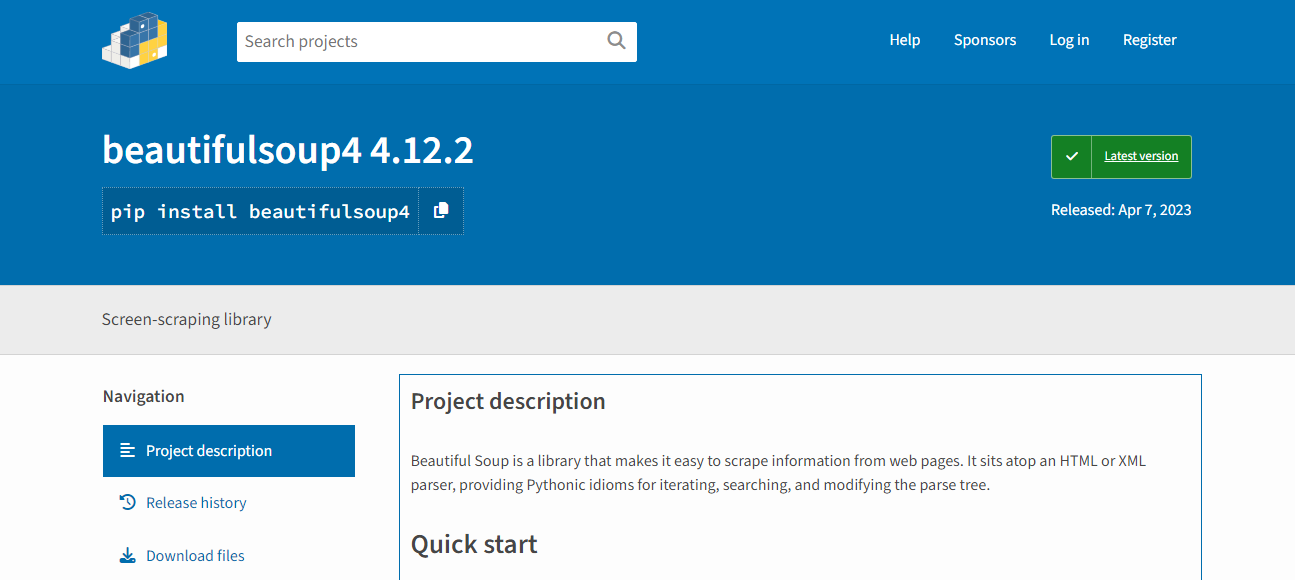Visit the Sponsors page
This screenshot has width=1295, height=580.
pyautogui.click(x=984, y=40)
